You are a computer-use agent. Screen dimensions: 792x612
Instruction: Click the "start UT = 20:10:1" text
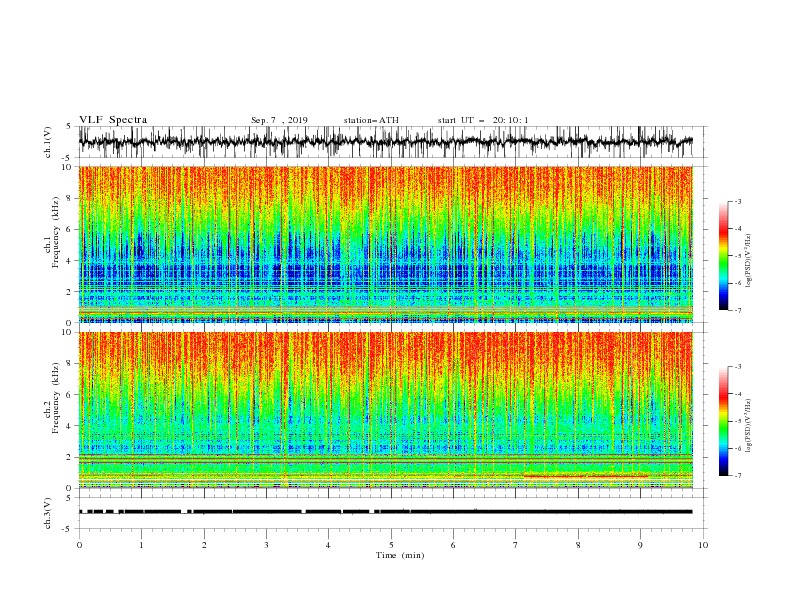click(x=483, y=120)
